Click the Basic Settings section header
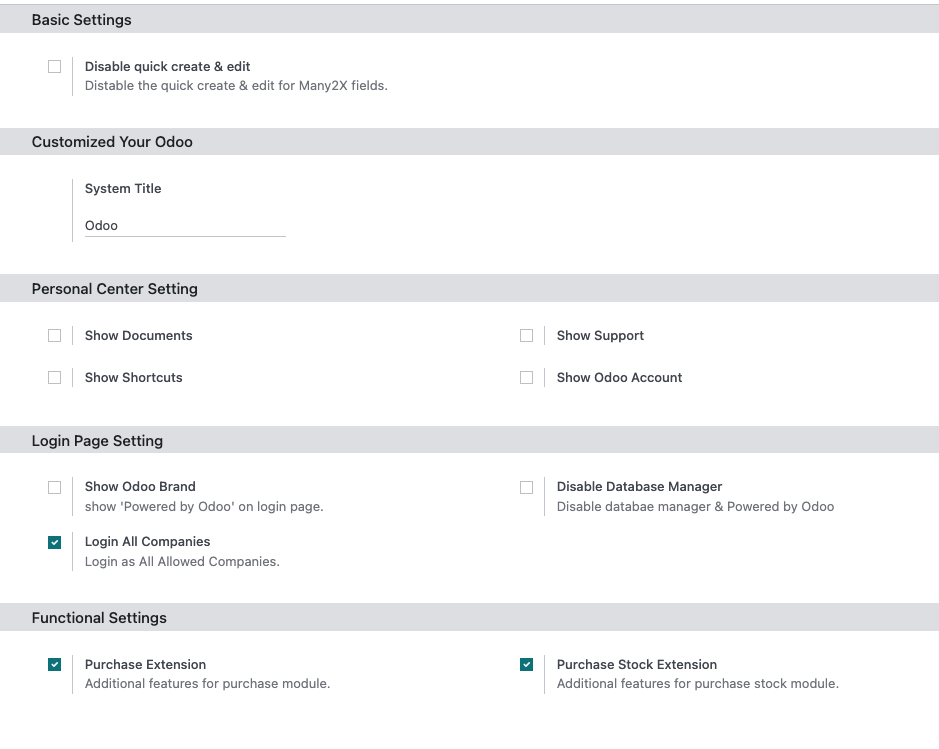The image size is (939, 749). pyautogui.click(x=82, y=20)
